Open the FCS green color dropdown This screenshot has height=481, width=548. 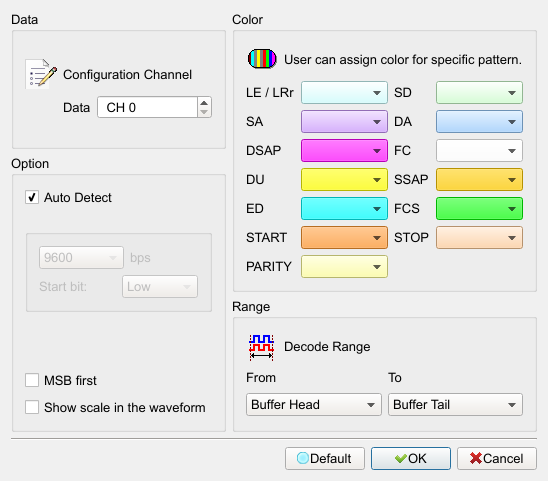[x=479, y=209]
